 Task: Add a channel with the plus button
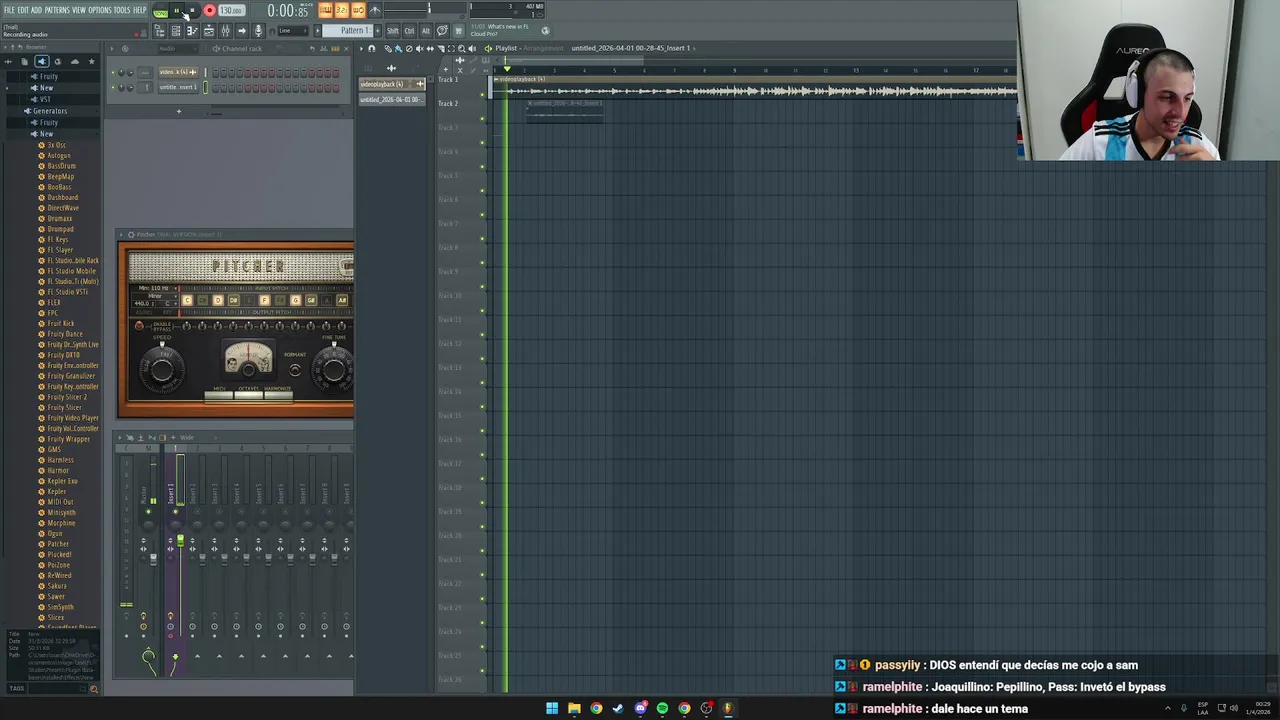(179, 111)
